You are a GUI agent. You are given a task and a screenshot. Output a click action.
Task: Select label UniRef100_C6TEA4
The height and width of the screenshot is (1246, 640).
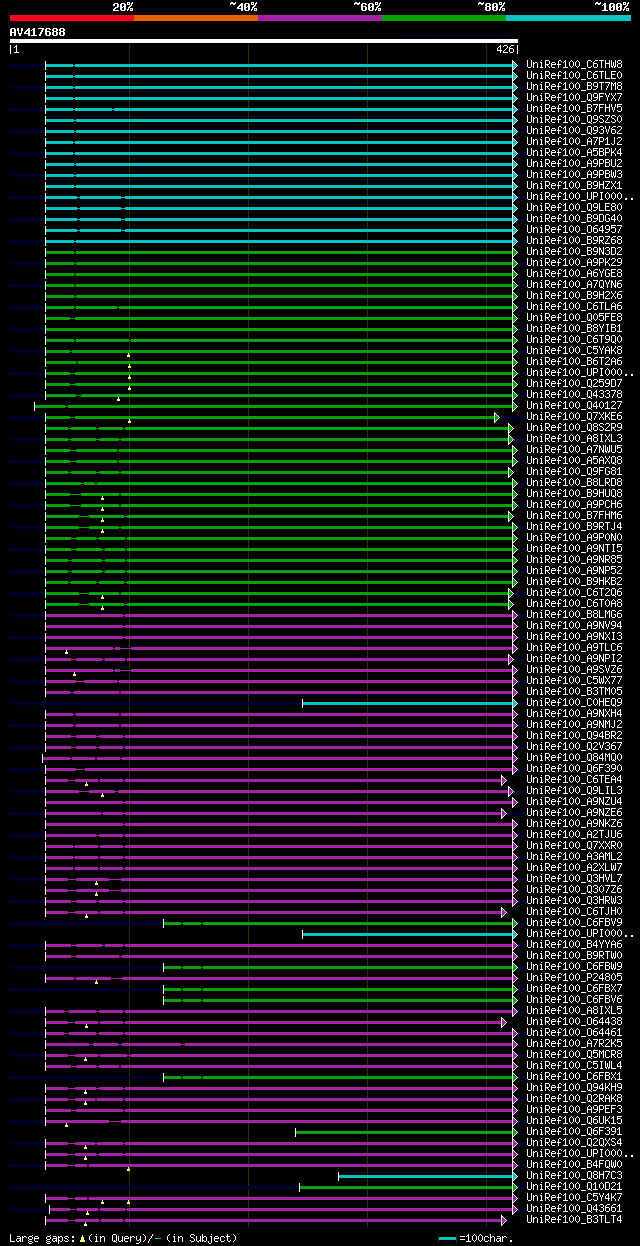pos(574,780)
